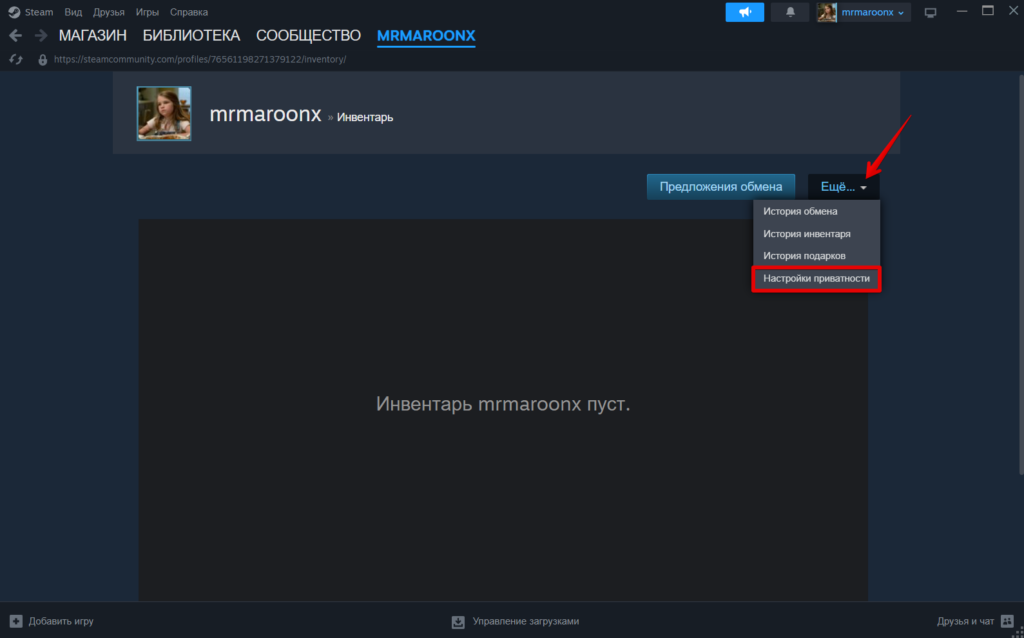Toggle the Ещё... dropdown button
This screenshot has height=638, width=1024.
click(844, 187)
